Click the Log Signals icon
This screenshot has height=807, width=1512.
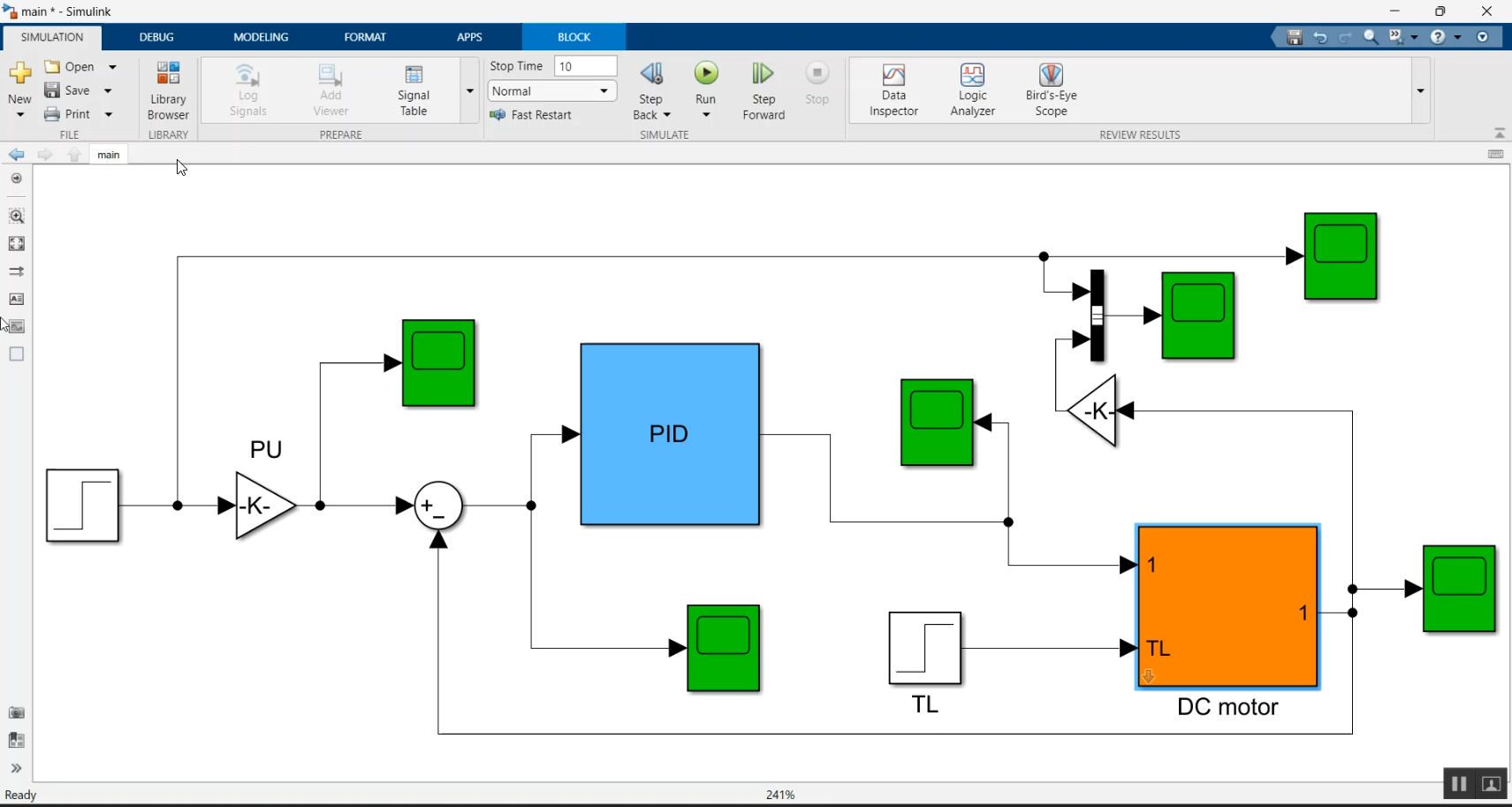(247, 90)
